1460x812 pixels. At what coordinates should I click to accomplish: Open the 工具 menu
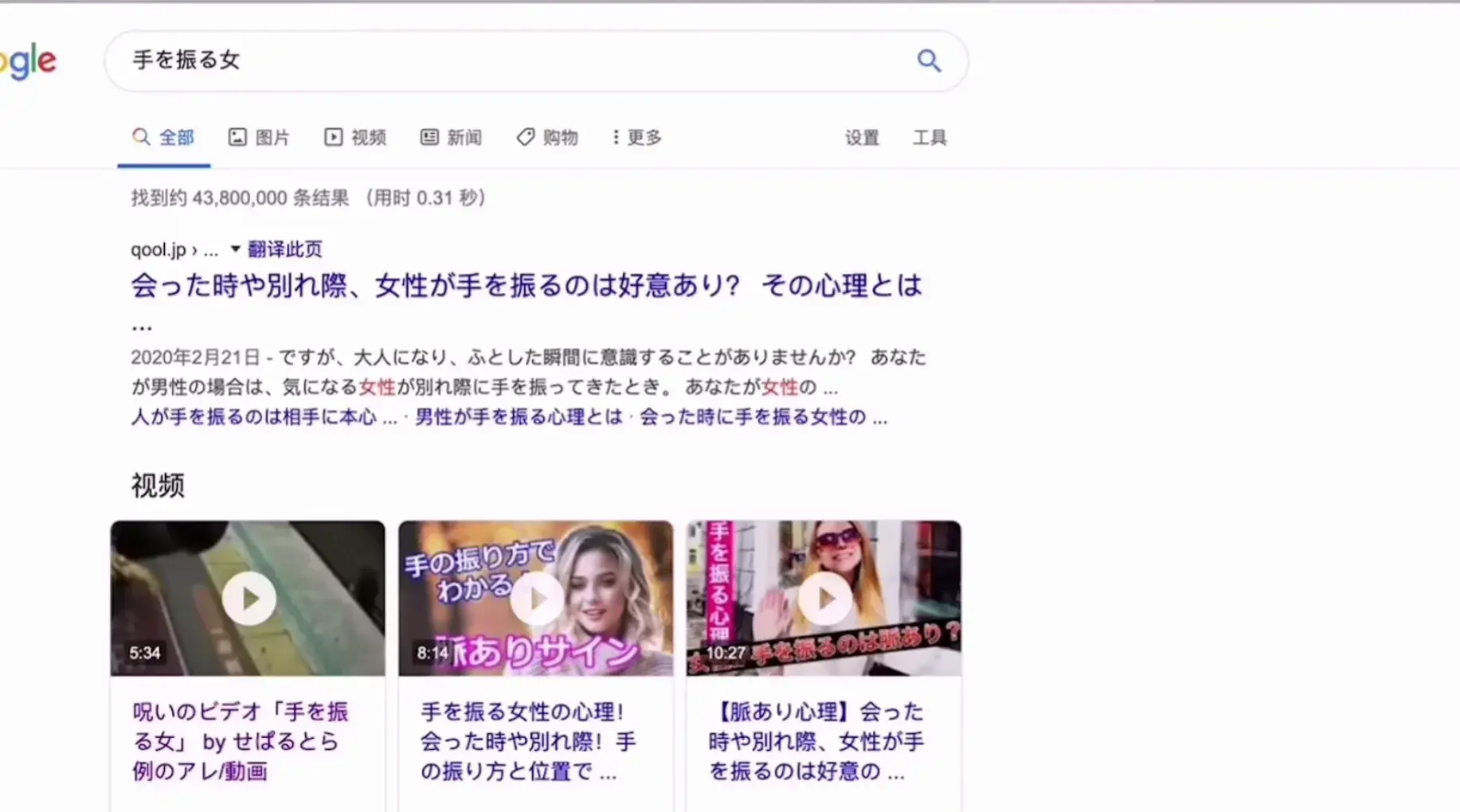[x=930, y=138]
